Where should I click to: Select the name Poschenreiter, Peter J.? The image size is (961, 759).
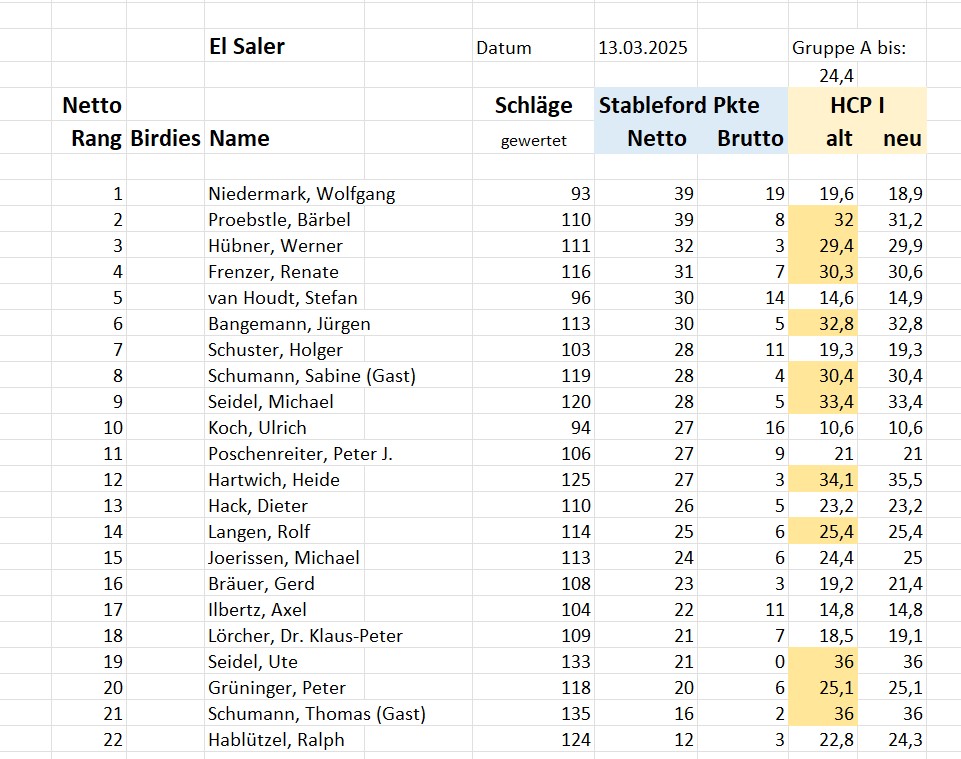coord(300,454)
